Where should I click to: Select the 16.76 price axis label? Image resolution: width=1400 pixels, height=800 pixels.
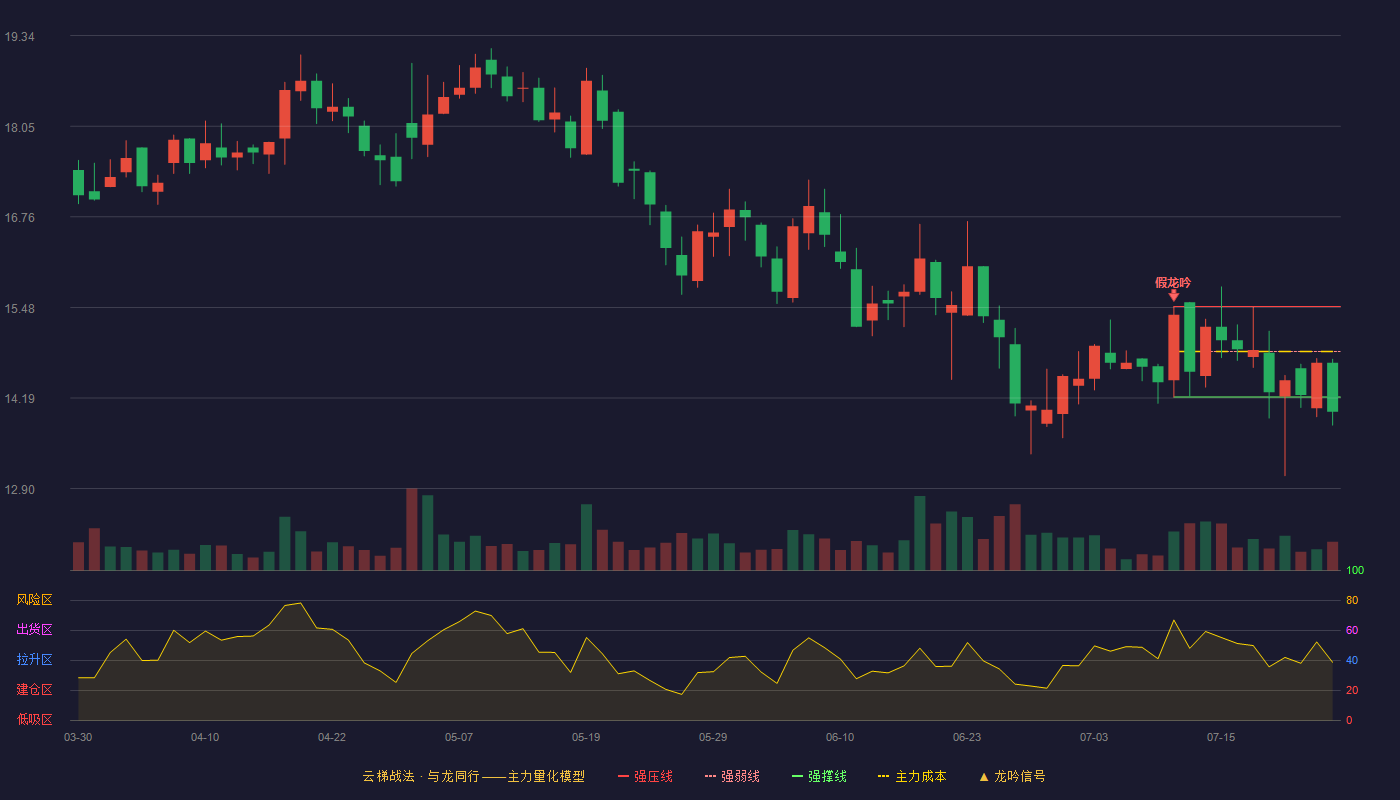[20, 218]
